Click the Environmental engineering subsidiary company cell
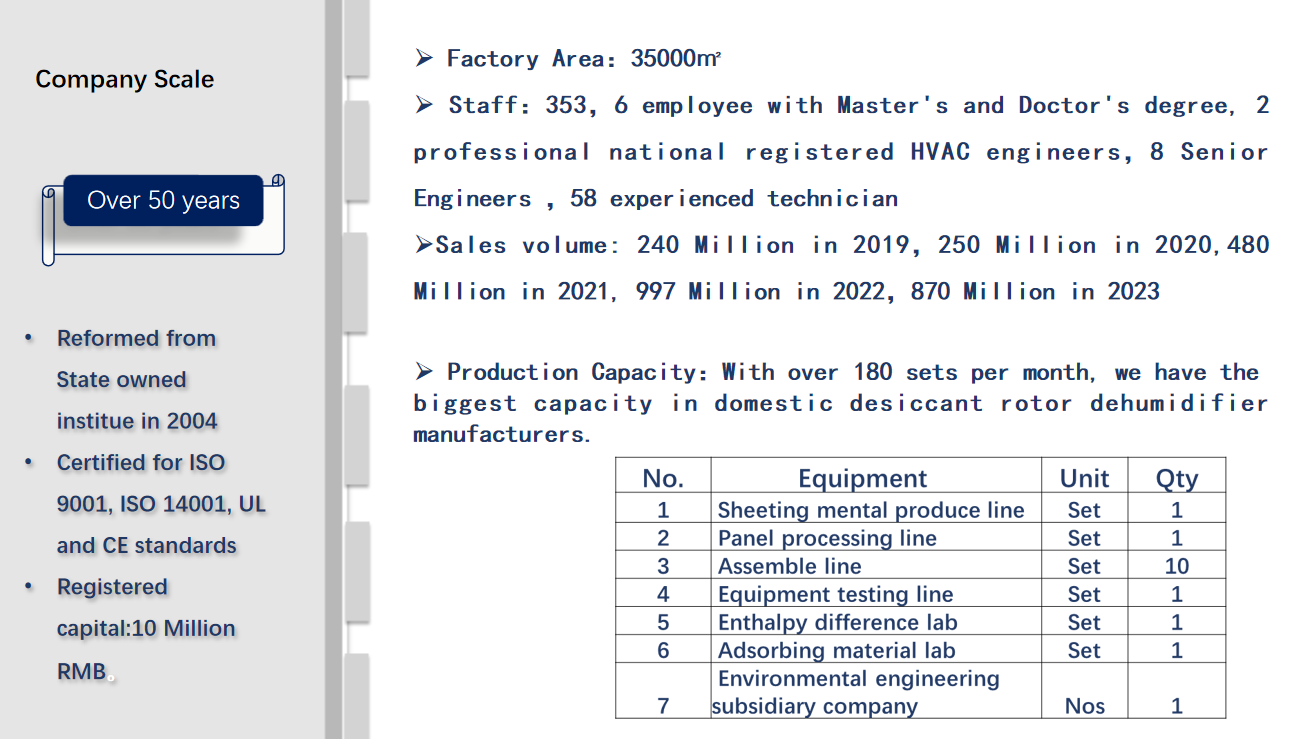 [x=858, y=692]
